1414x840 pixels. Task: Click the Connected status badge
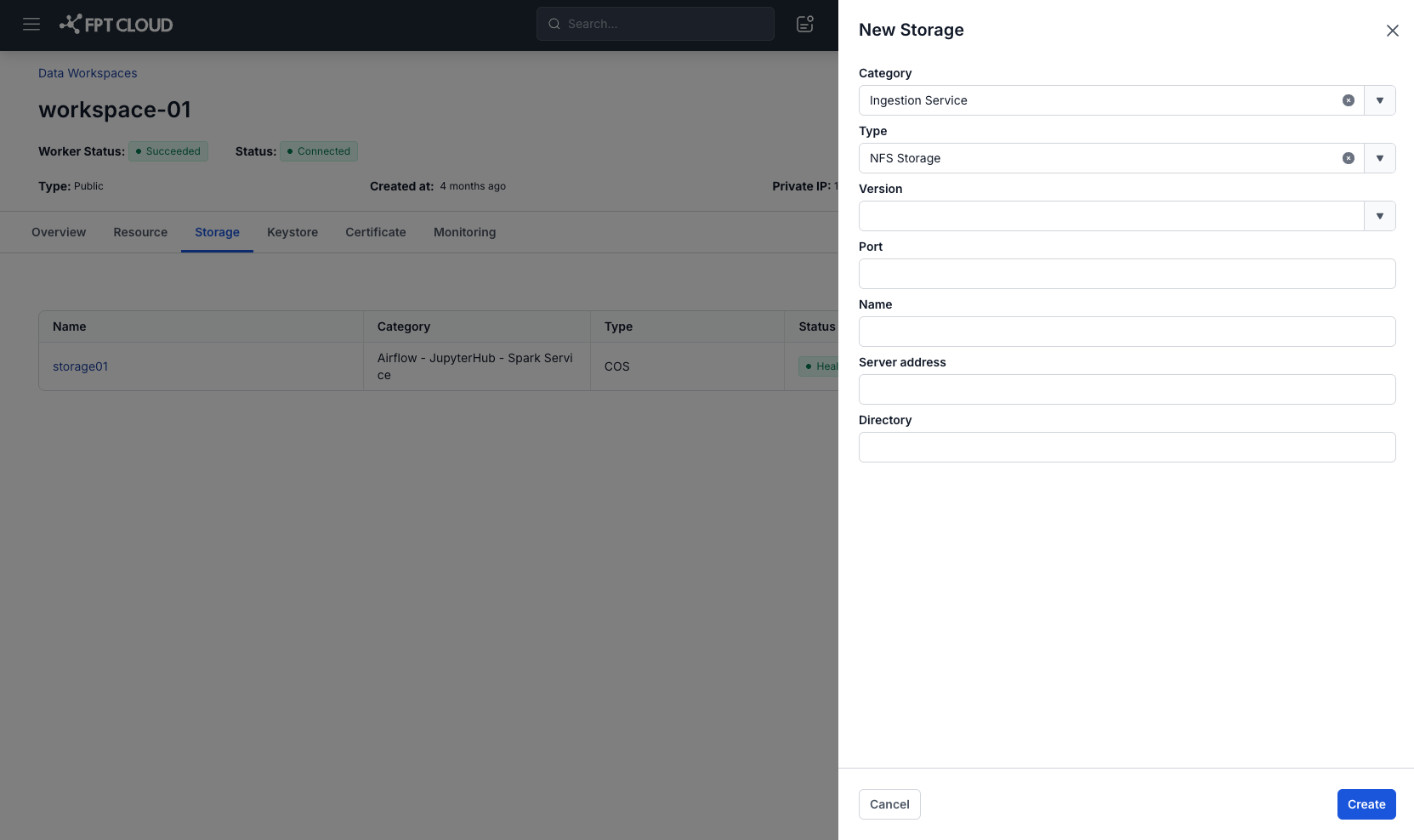point(319,151)
